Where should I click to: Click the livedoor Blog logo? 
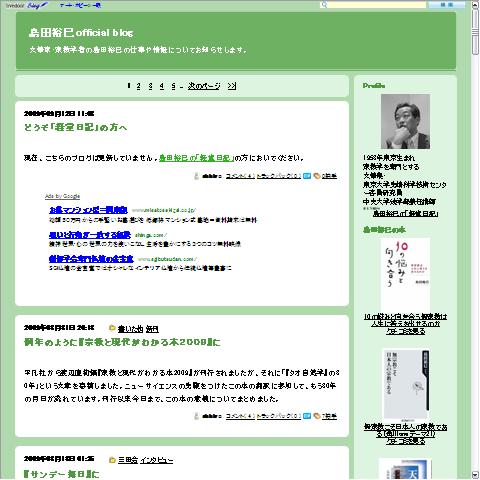(26, 5)
